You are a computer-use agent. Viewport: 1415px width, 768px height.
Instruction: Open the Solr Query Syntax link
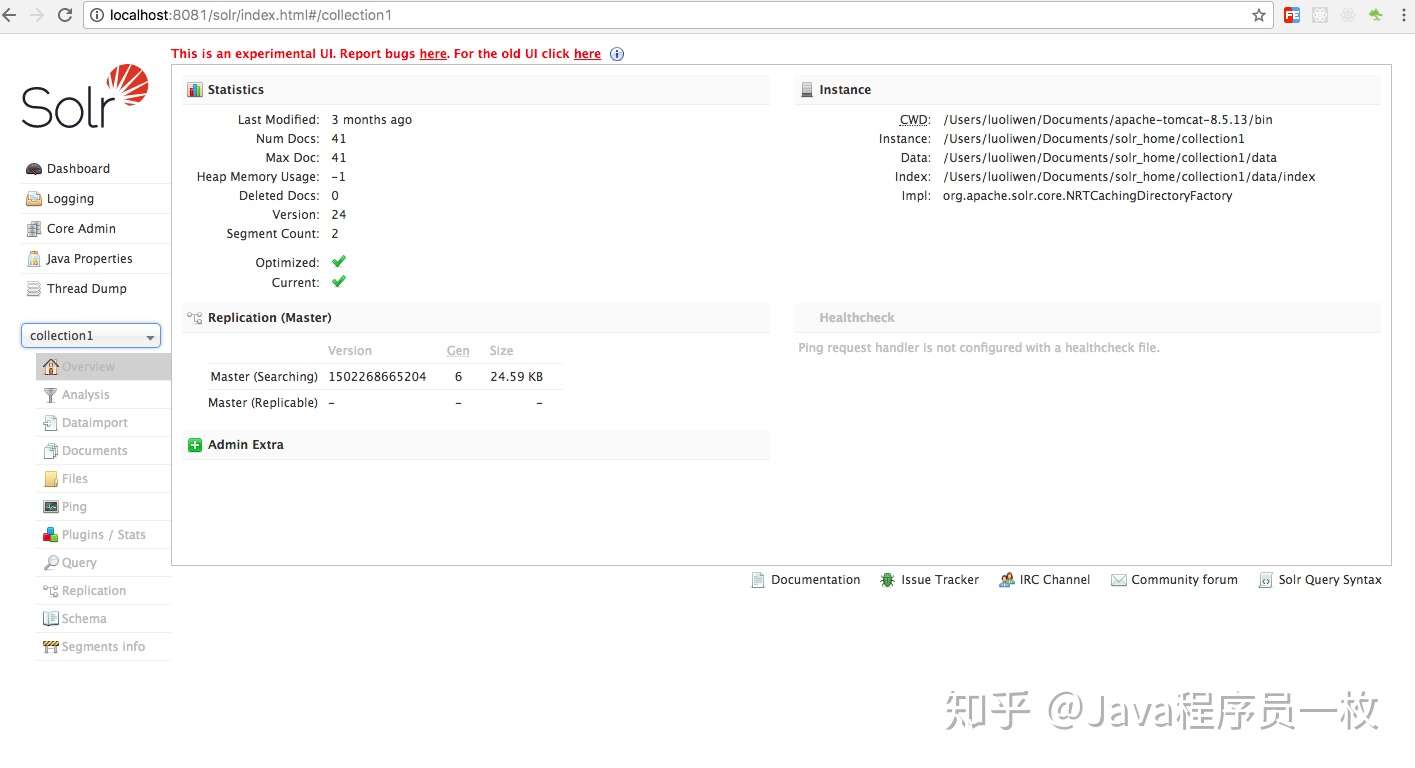[1330, 580]
